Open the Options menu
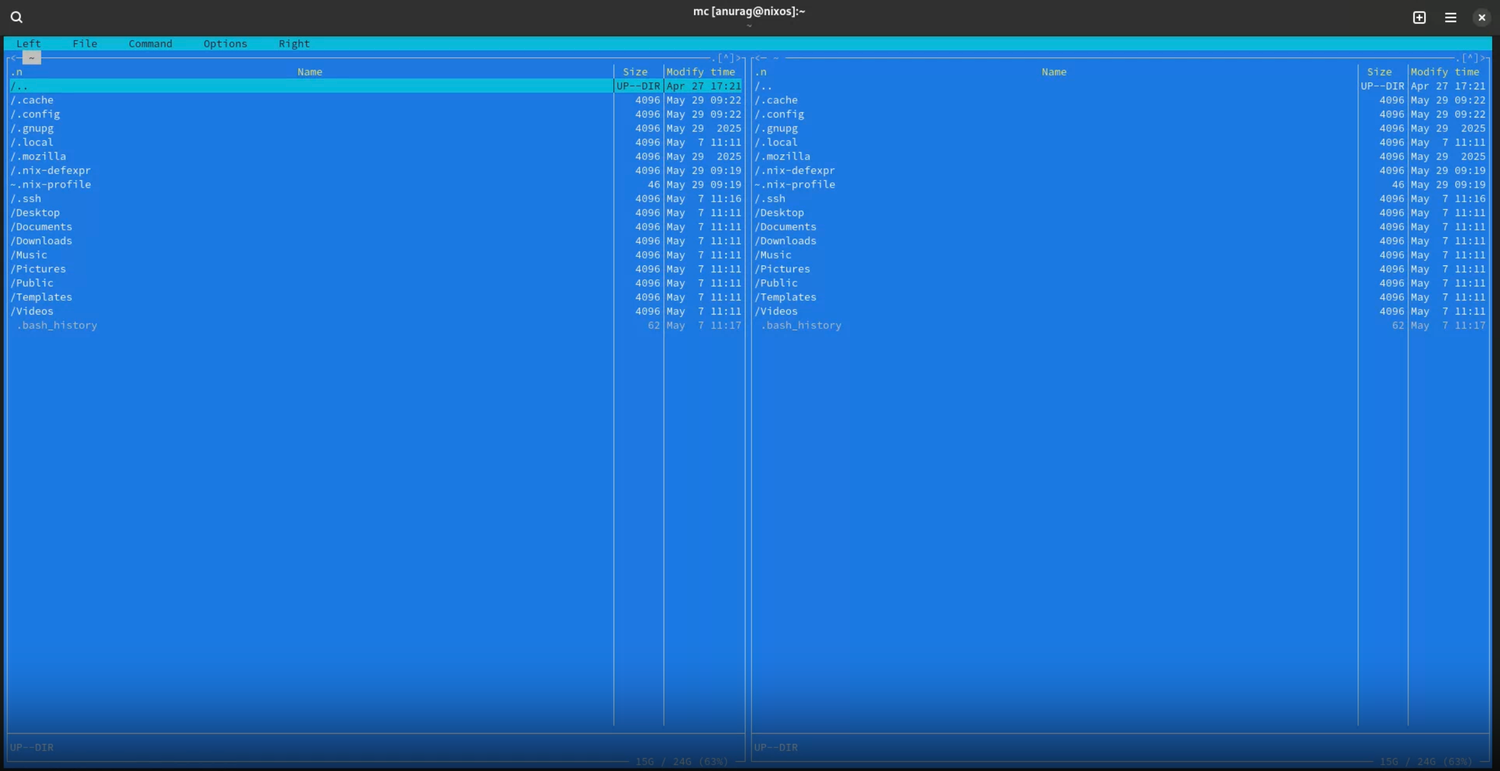Viewport: 1500px width, 771px height. coord(225,44)
